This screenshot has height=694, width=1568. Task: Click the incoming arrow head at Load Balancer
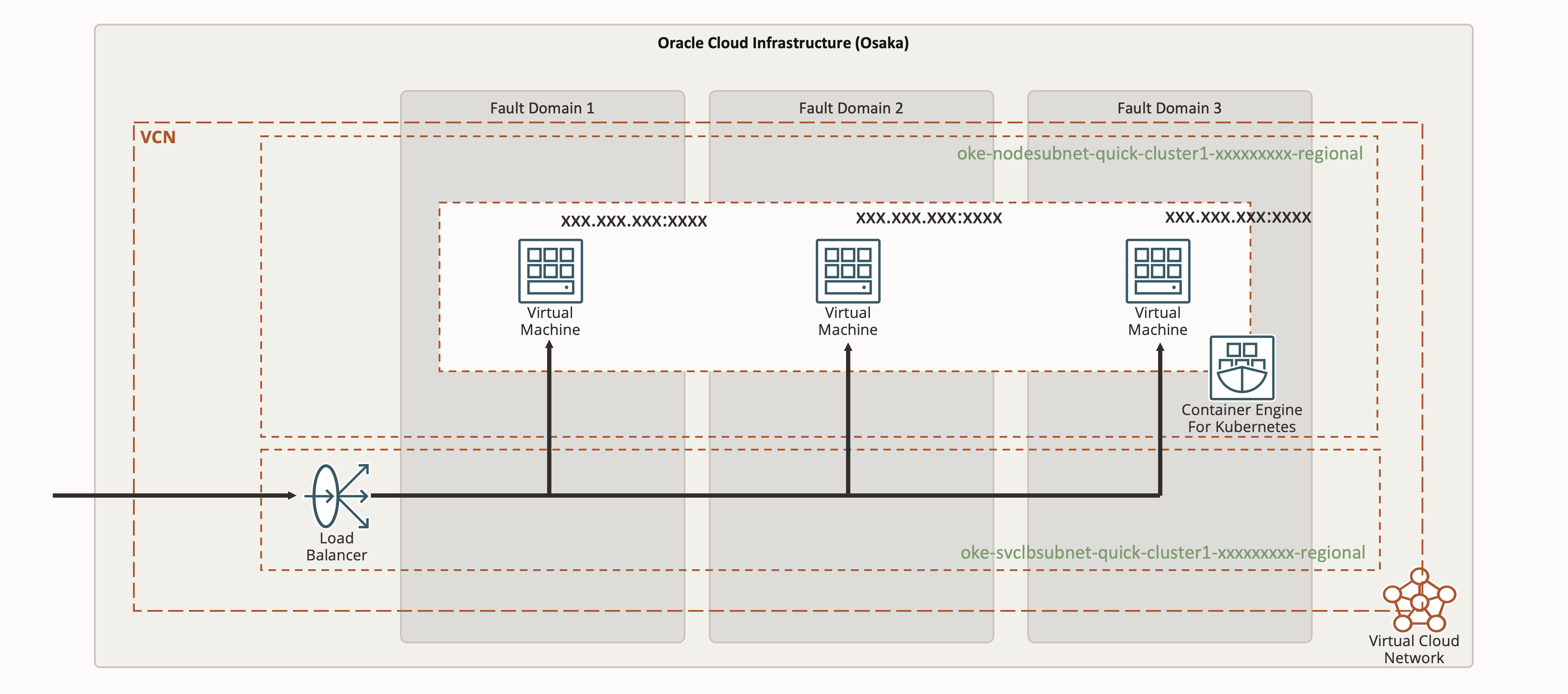click(x=291, y=496)
